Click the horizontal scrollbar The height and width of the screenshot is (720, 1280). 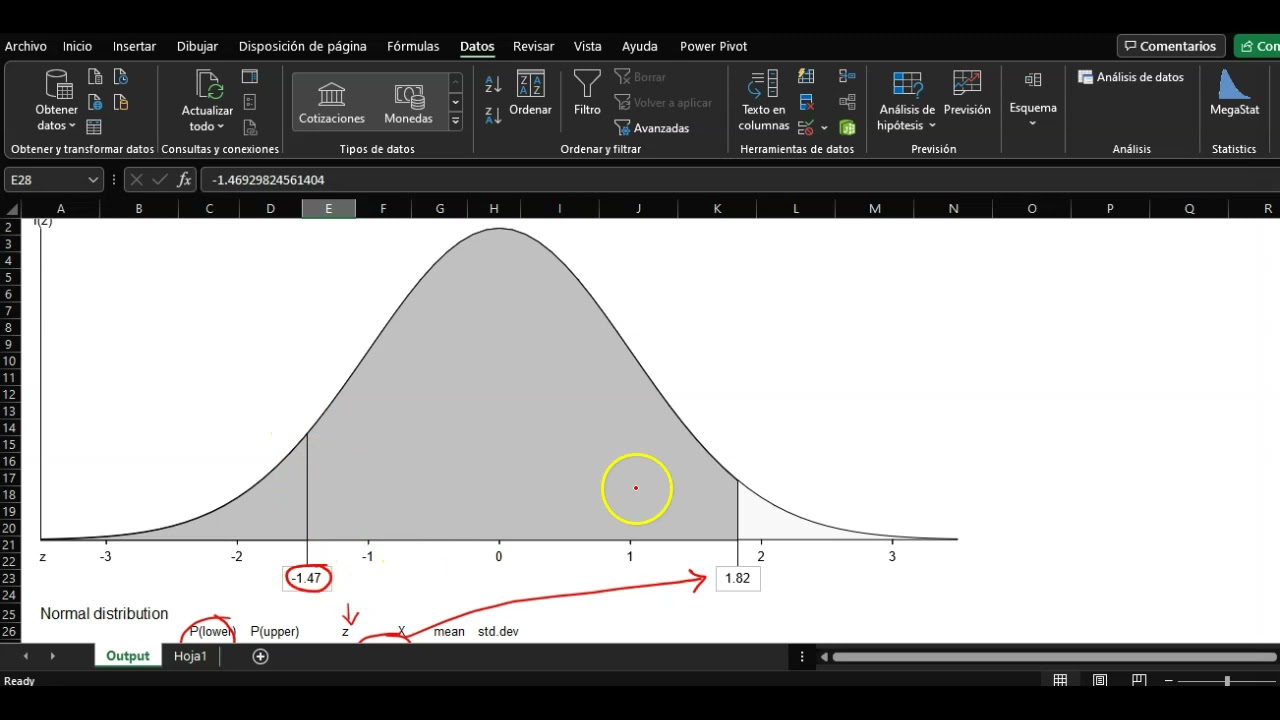1053,657
